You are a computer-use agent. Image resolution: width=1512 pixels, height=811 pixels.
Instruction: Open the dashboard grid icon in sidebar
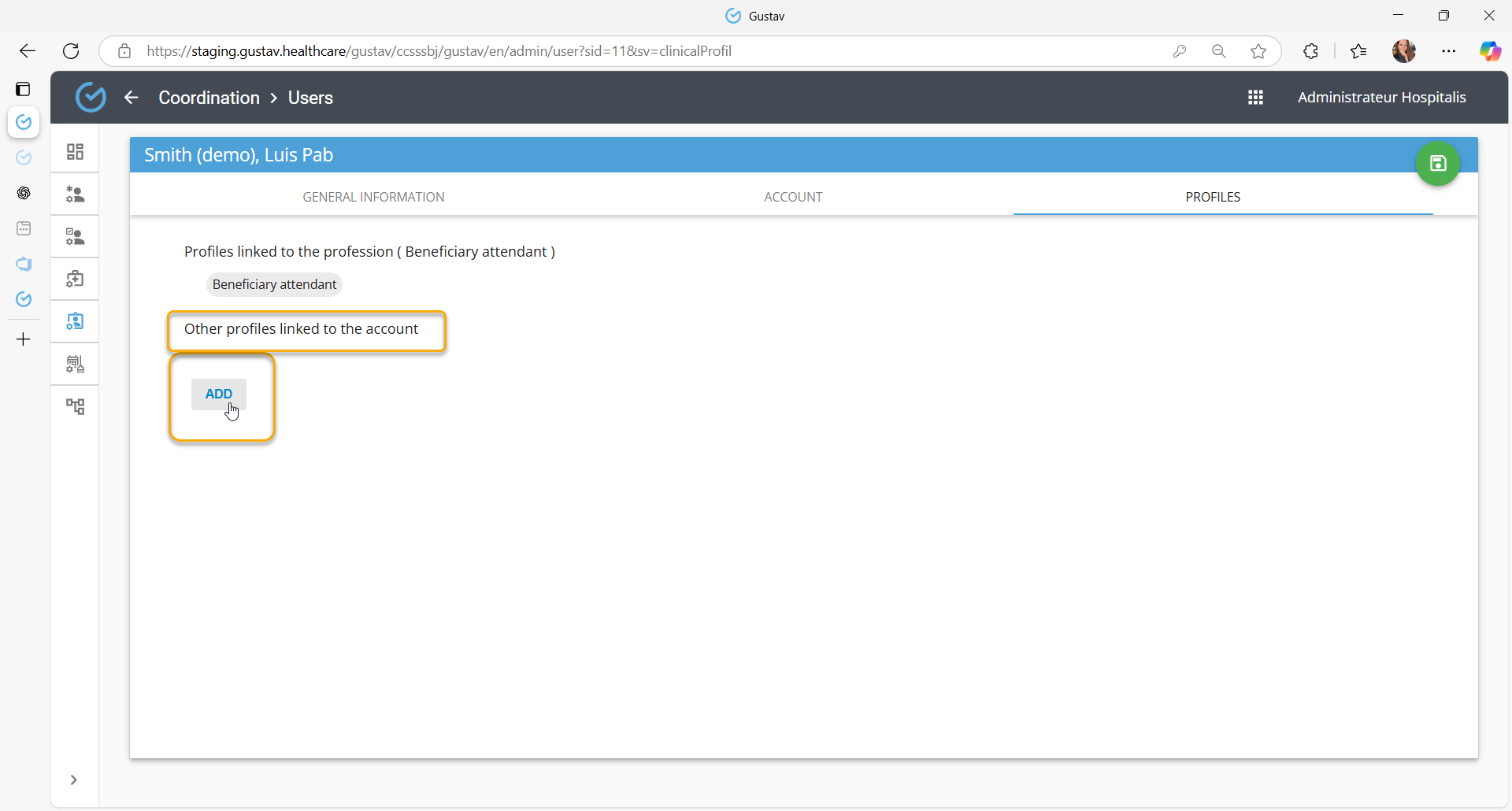click(x=75, y=152)
